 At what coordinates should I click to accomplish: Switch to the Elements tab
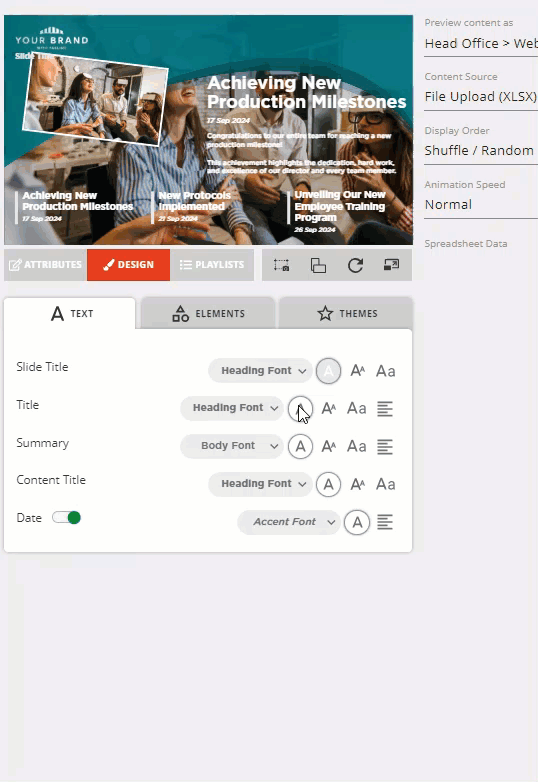coord(208,313)
